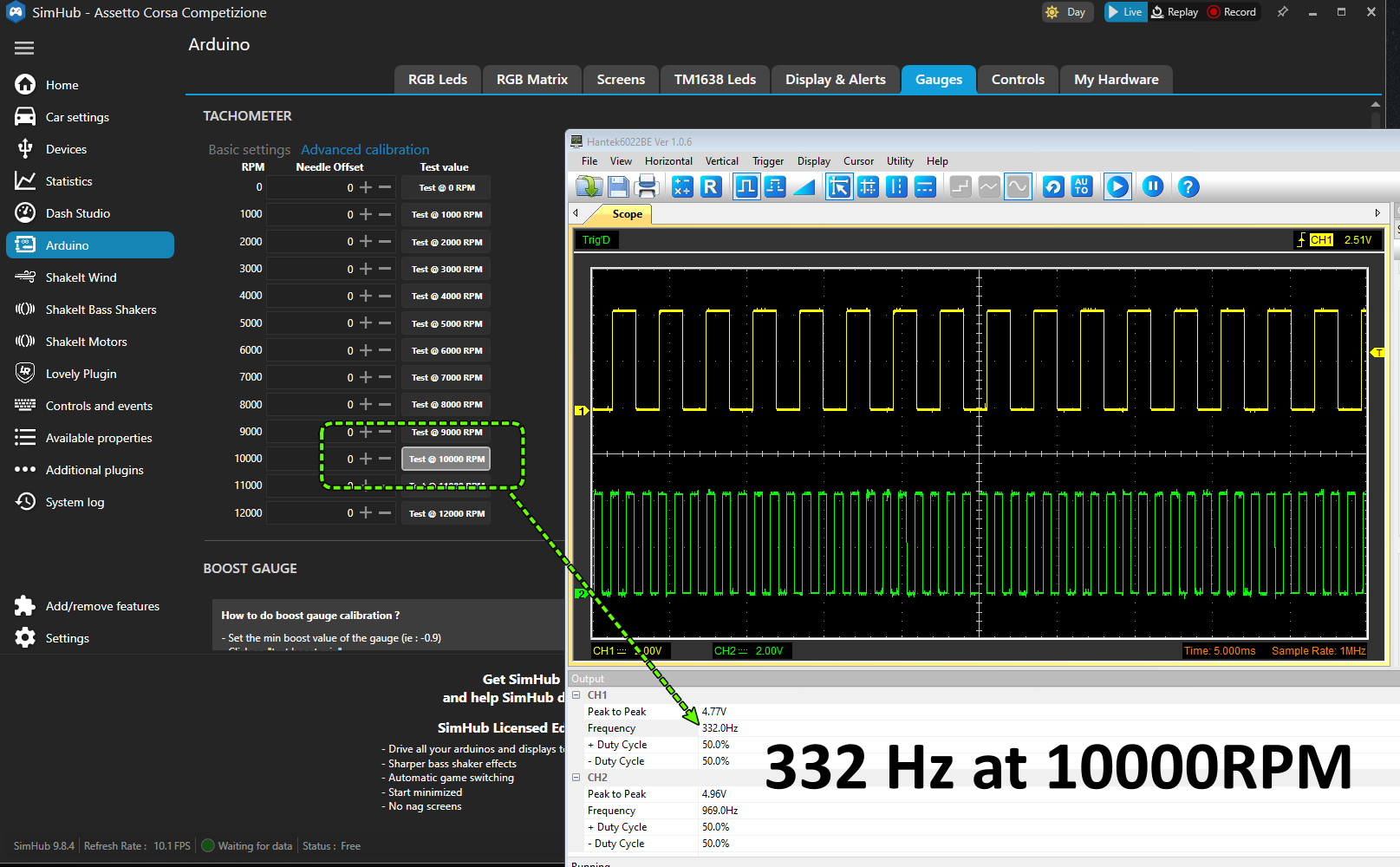Click SimHub page scrollbar up arrow
The image size is (1400, 867).
coord(1375,105)
